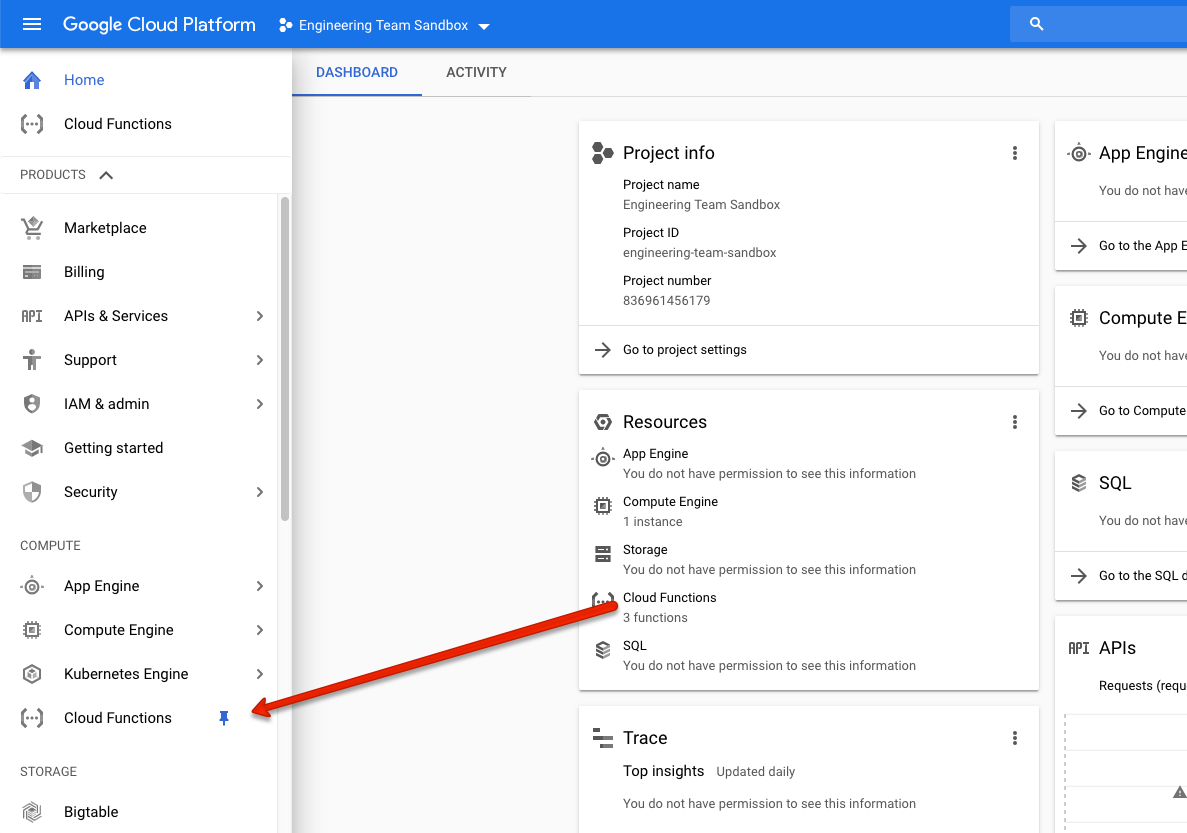This screenshot has height=833, width=1187.
Task: Click Go to the App Engine link
Action: tap(1142, 245)
